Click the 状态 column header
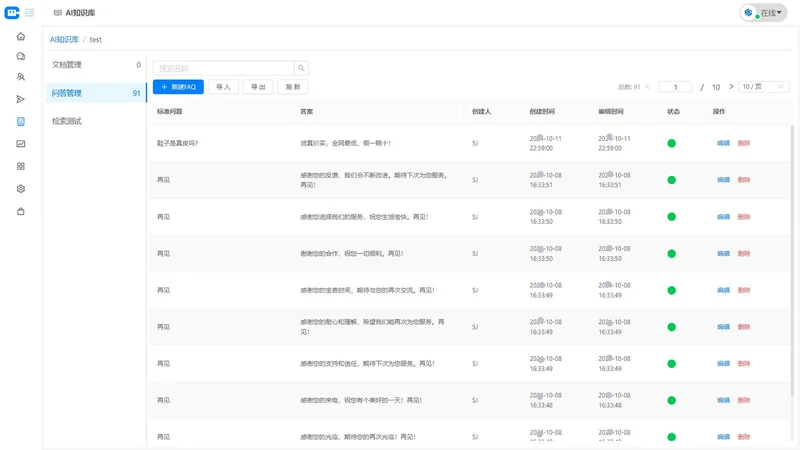Image resolution: width=800 pixels, height=450 pixels. tap(673, 111)
